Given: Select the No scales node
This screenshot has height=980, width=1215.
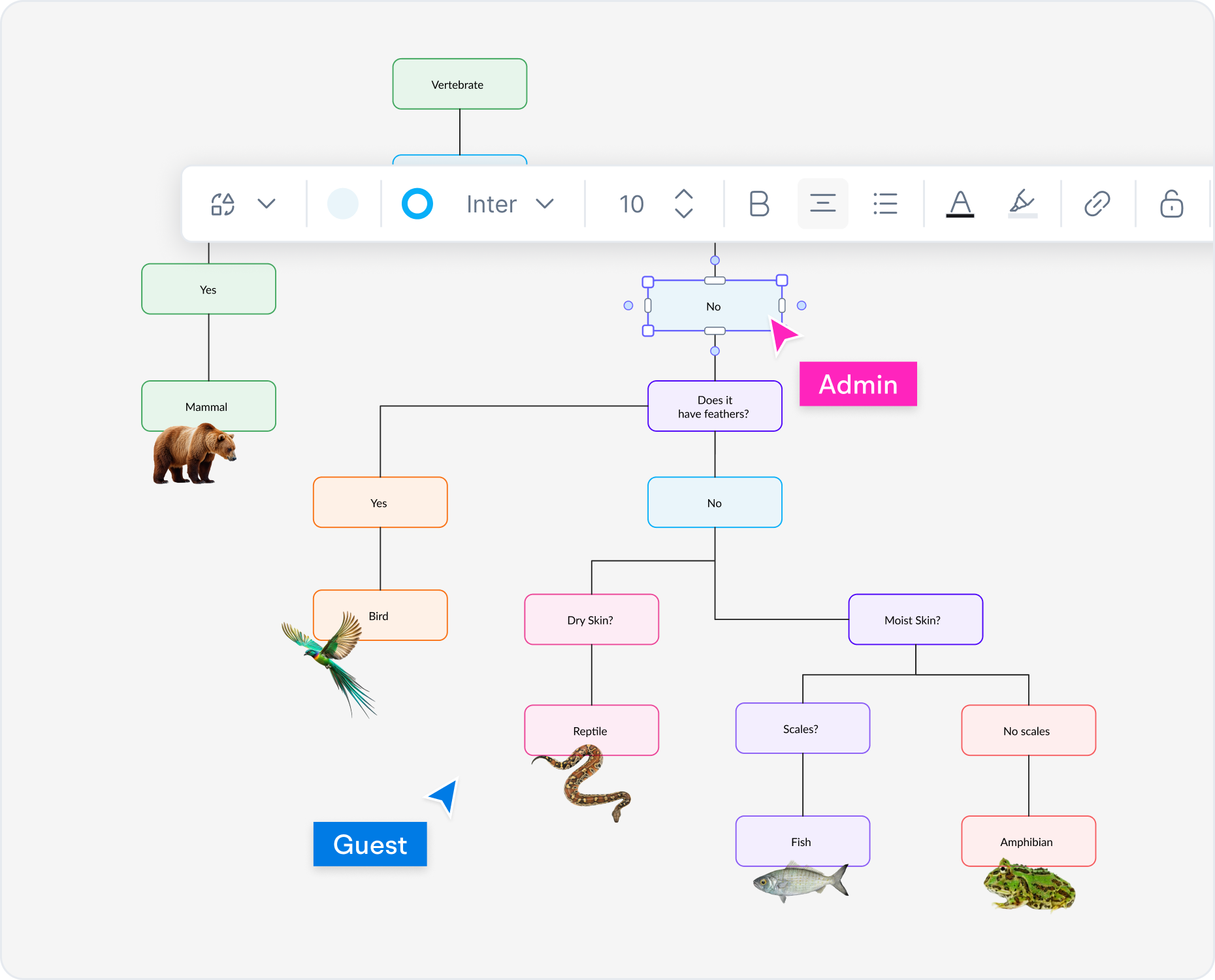Looking at the screenshot, I should pos(1029,730).
